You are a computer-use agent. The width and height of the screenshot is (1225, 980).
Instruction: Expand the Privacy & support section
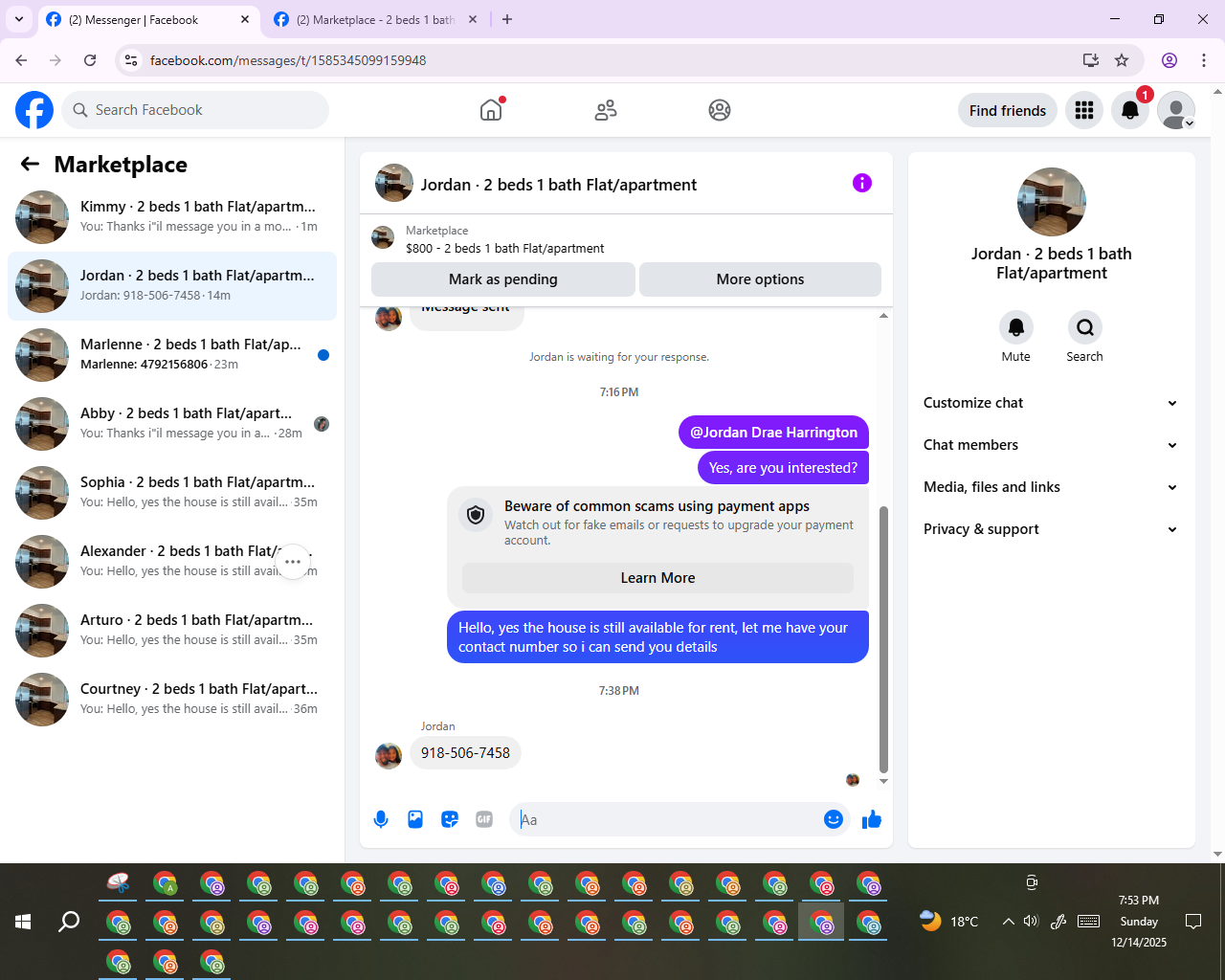pos(1050,529)
